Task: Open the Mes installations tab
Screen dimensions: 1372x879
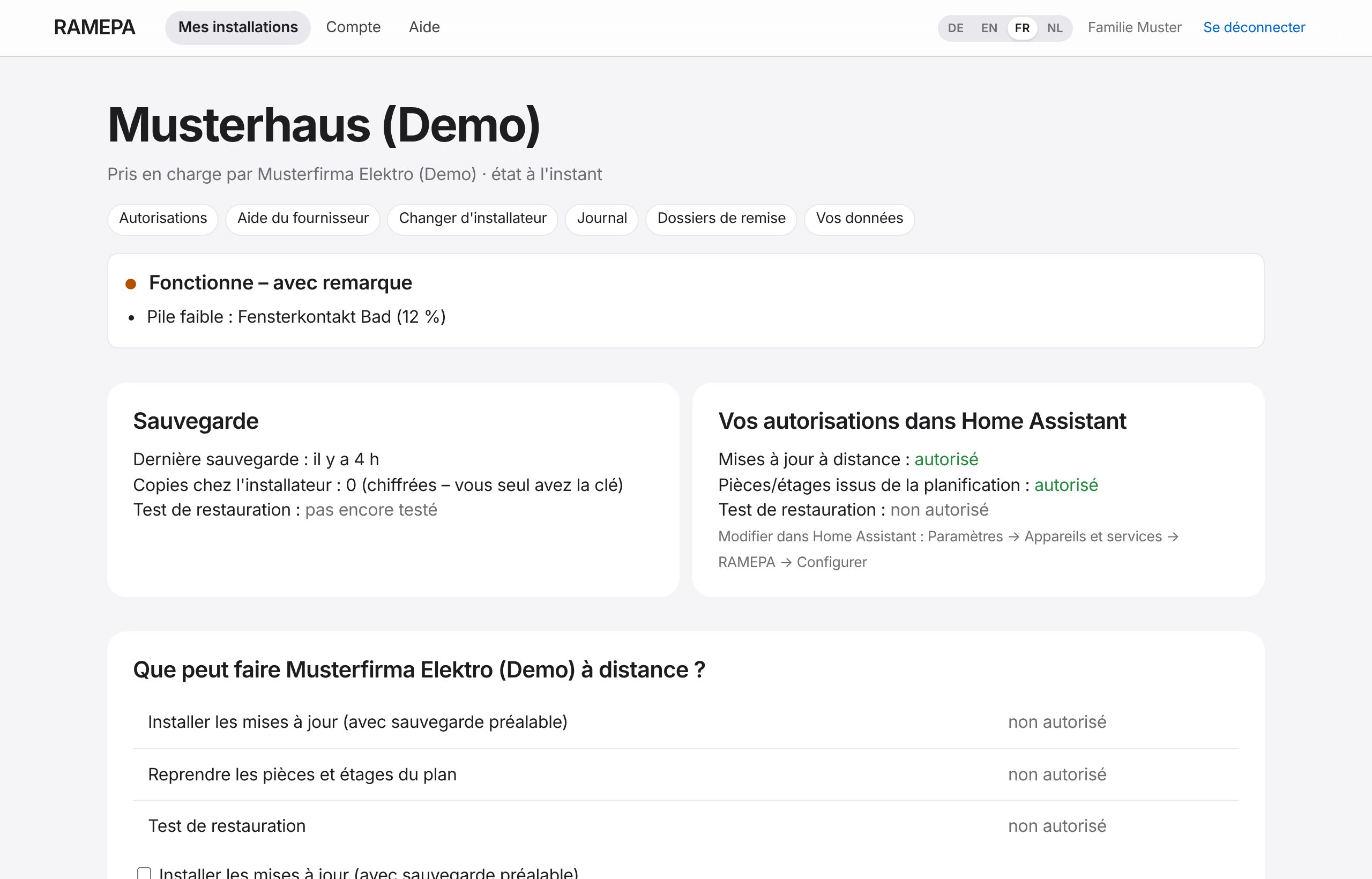Action: (x=238, y=27)
